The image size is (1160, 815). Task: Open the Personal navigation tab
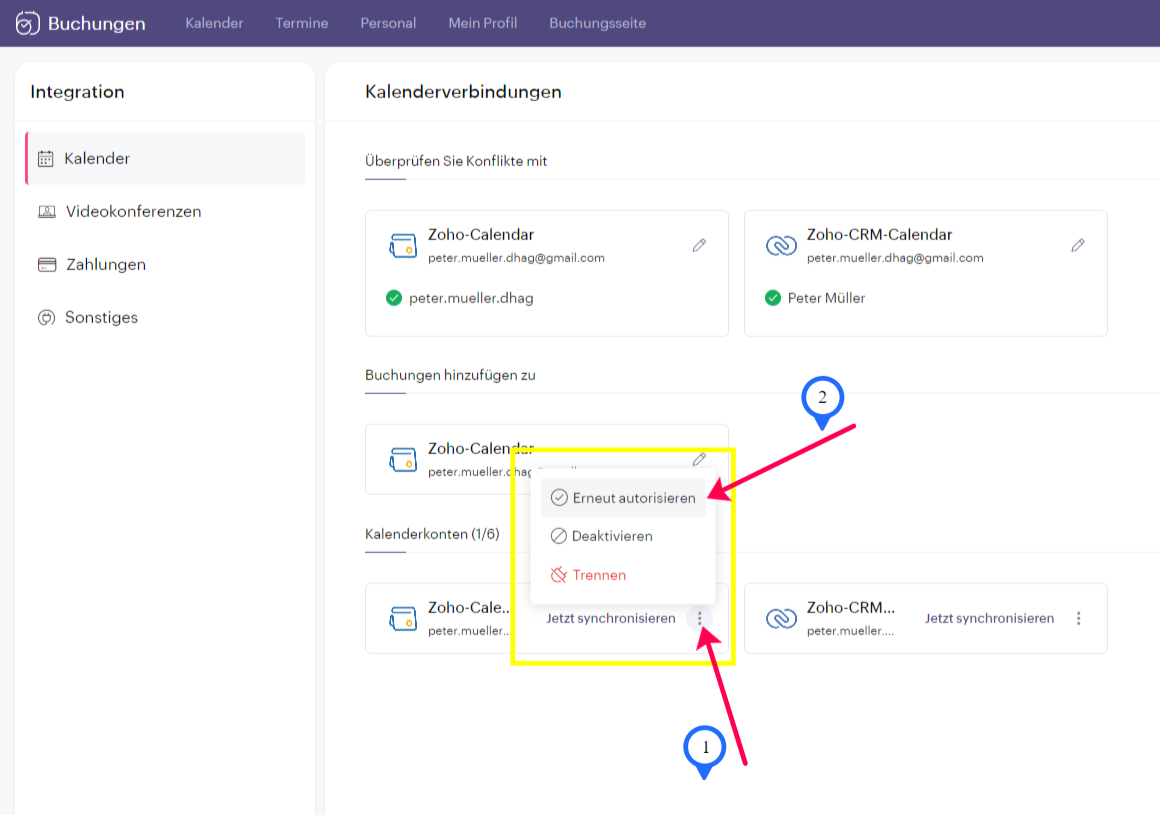(388, 23)
